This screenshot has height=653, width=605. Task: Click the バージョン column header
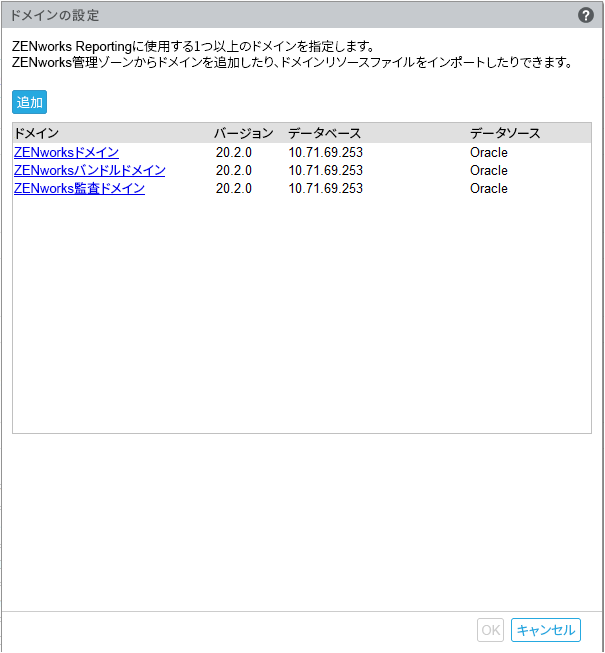[x=244, y=133]
